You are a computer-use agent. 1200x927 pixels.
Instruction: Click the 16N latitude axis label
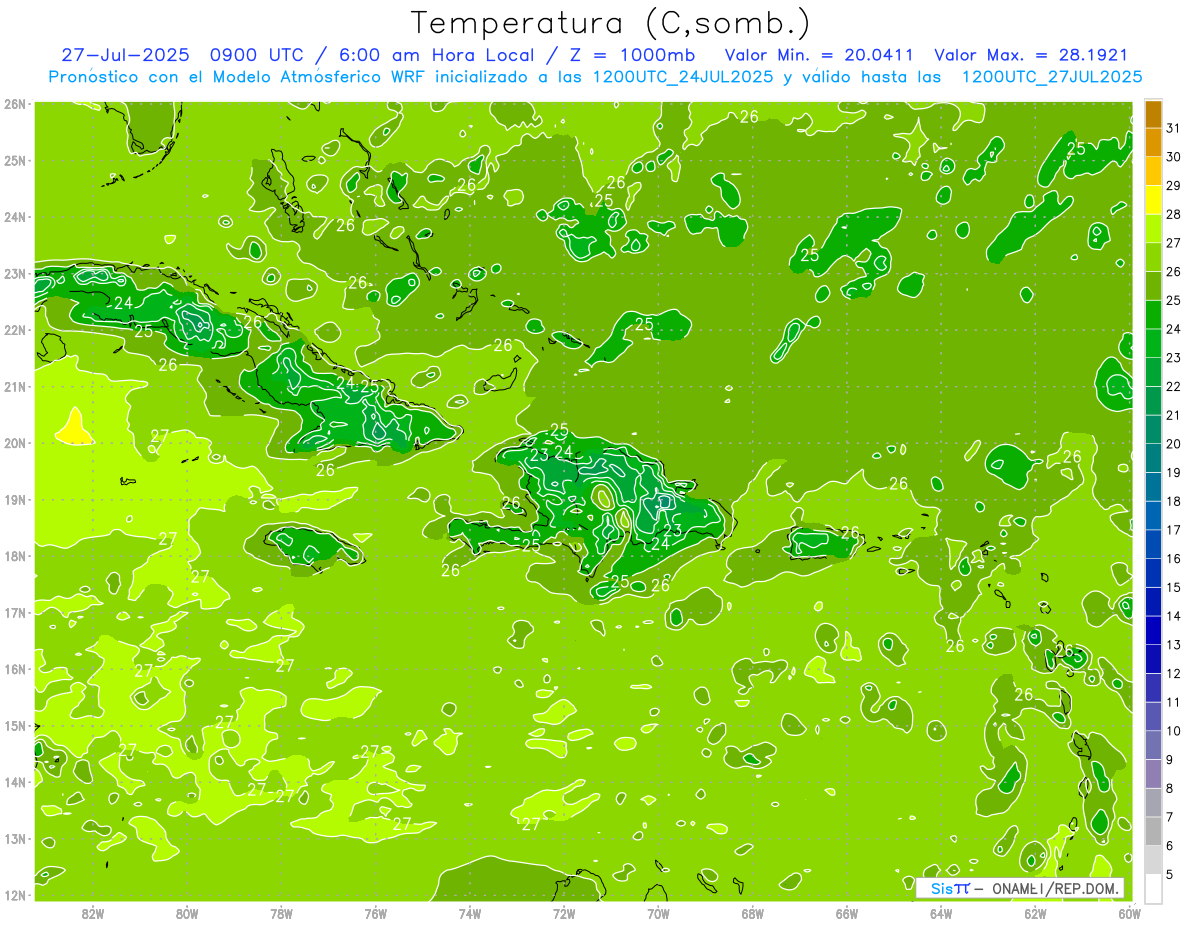(x=15, y=669)
